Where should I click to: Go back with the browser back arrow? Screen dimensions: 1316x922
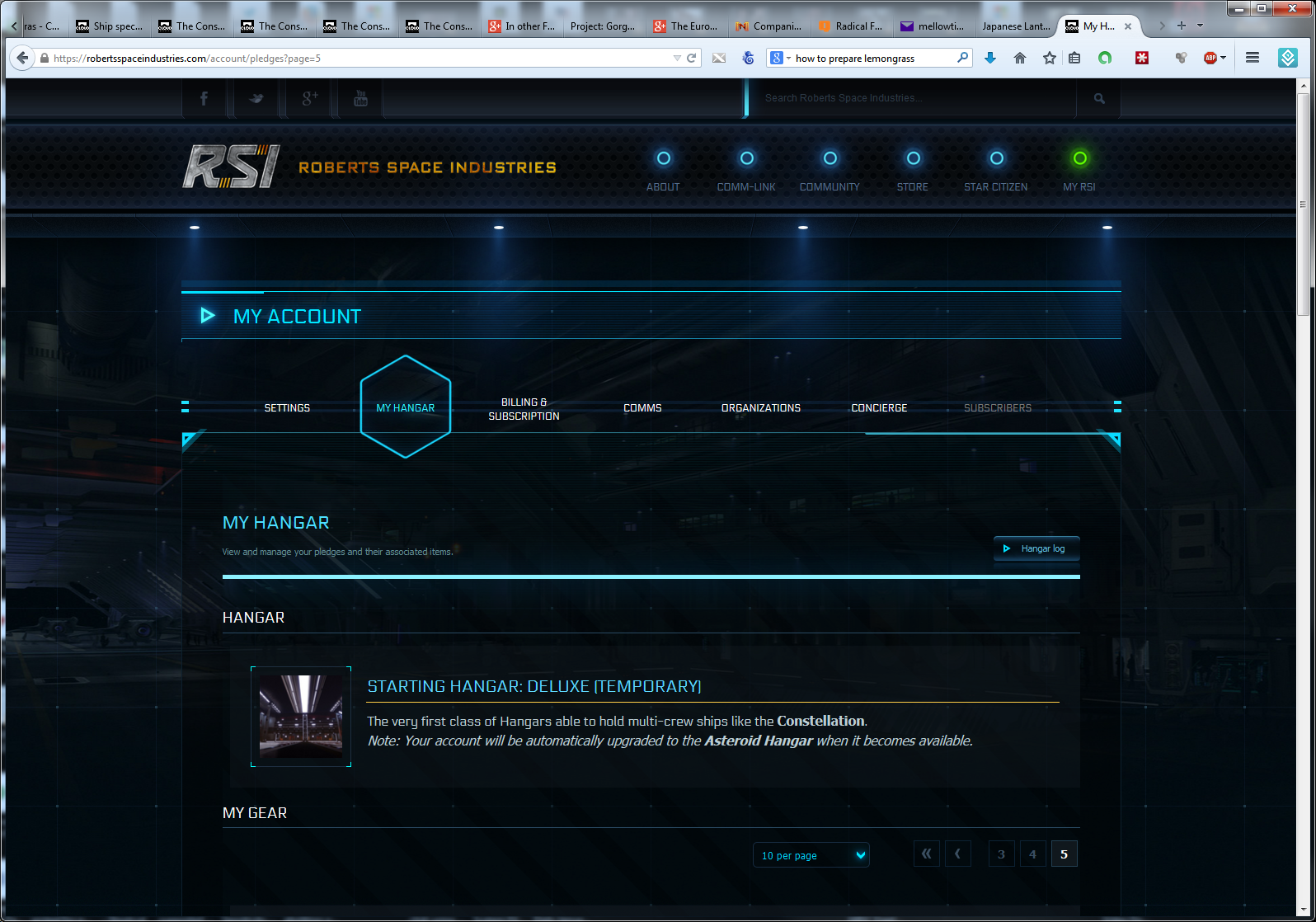tap(21, 58)
